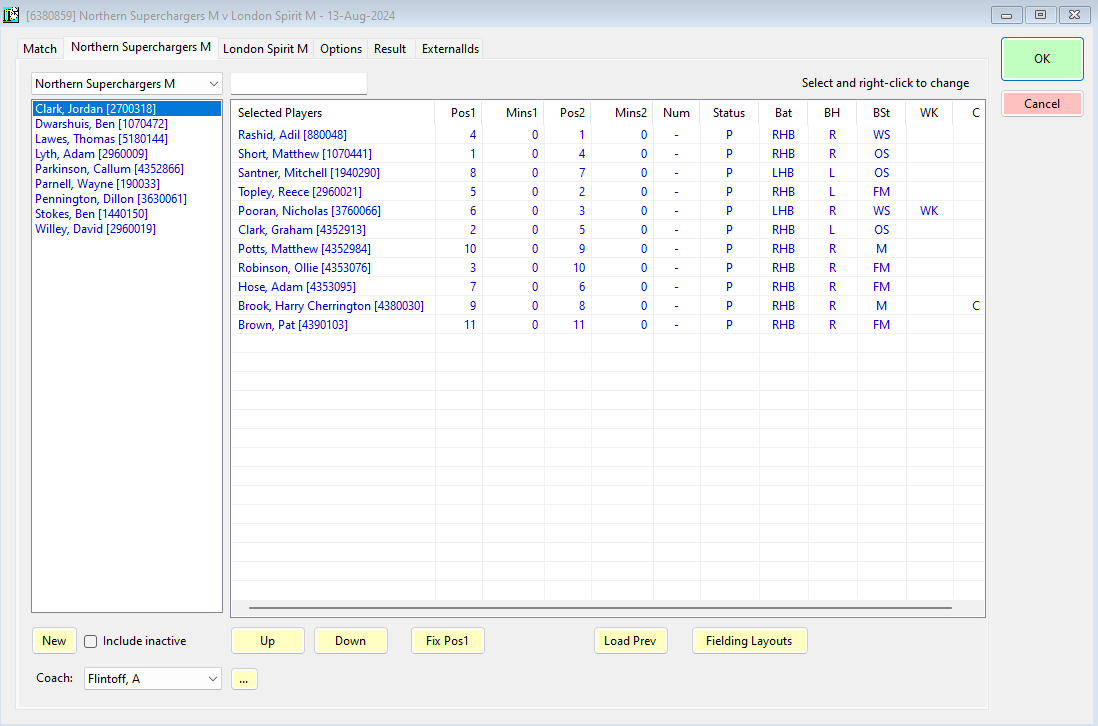Switch to the London Spirit M tab
This screenshot has width=1098, height=726.
[x=265, y=49]
